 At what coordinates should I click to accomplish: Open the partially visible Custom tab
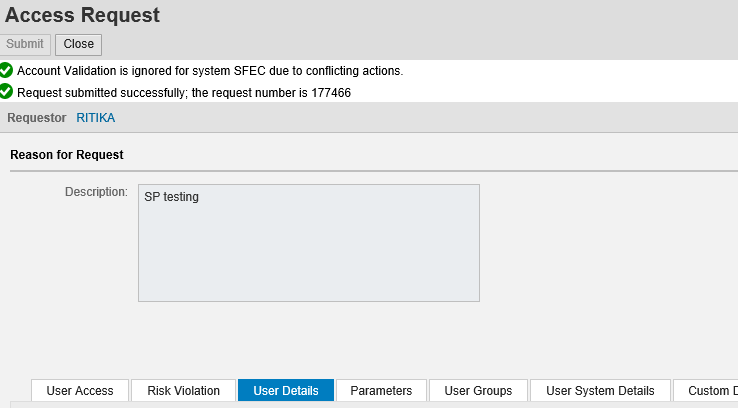pyautogui.click(x=706, y=391)
